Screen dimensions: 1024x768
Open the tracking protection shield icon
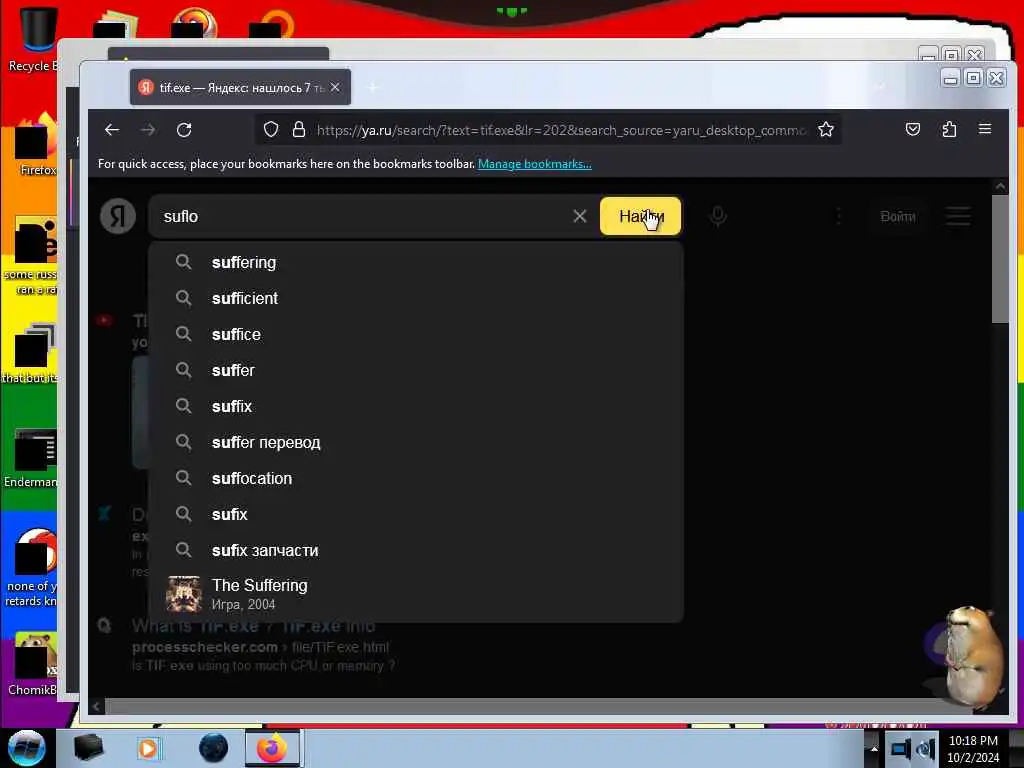[x=270, y=130]
